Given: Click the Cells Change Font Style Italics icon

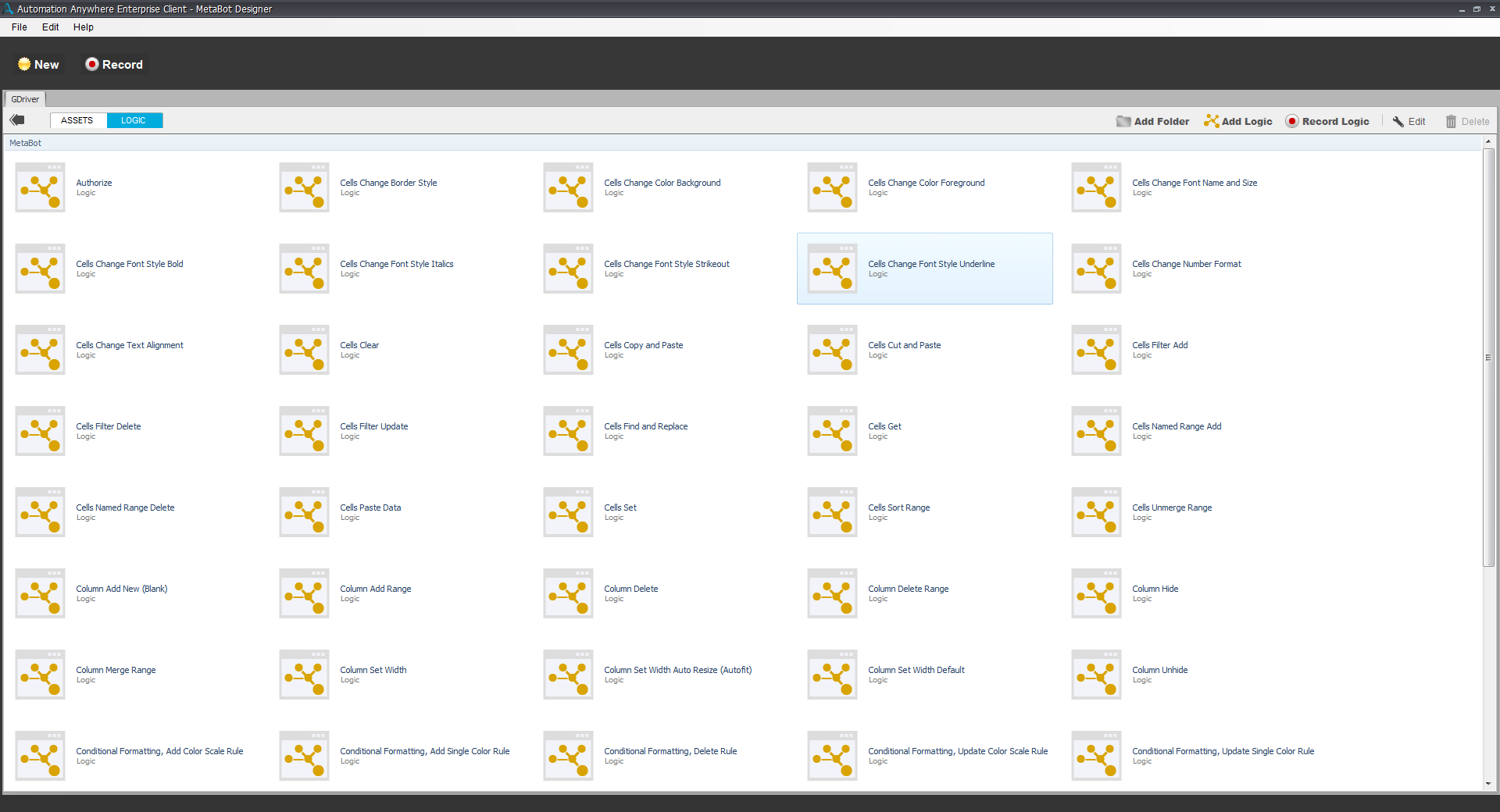Looking at the screenshot, I should [304, 269].
